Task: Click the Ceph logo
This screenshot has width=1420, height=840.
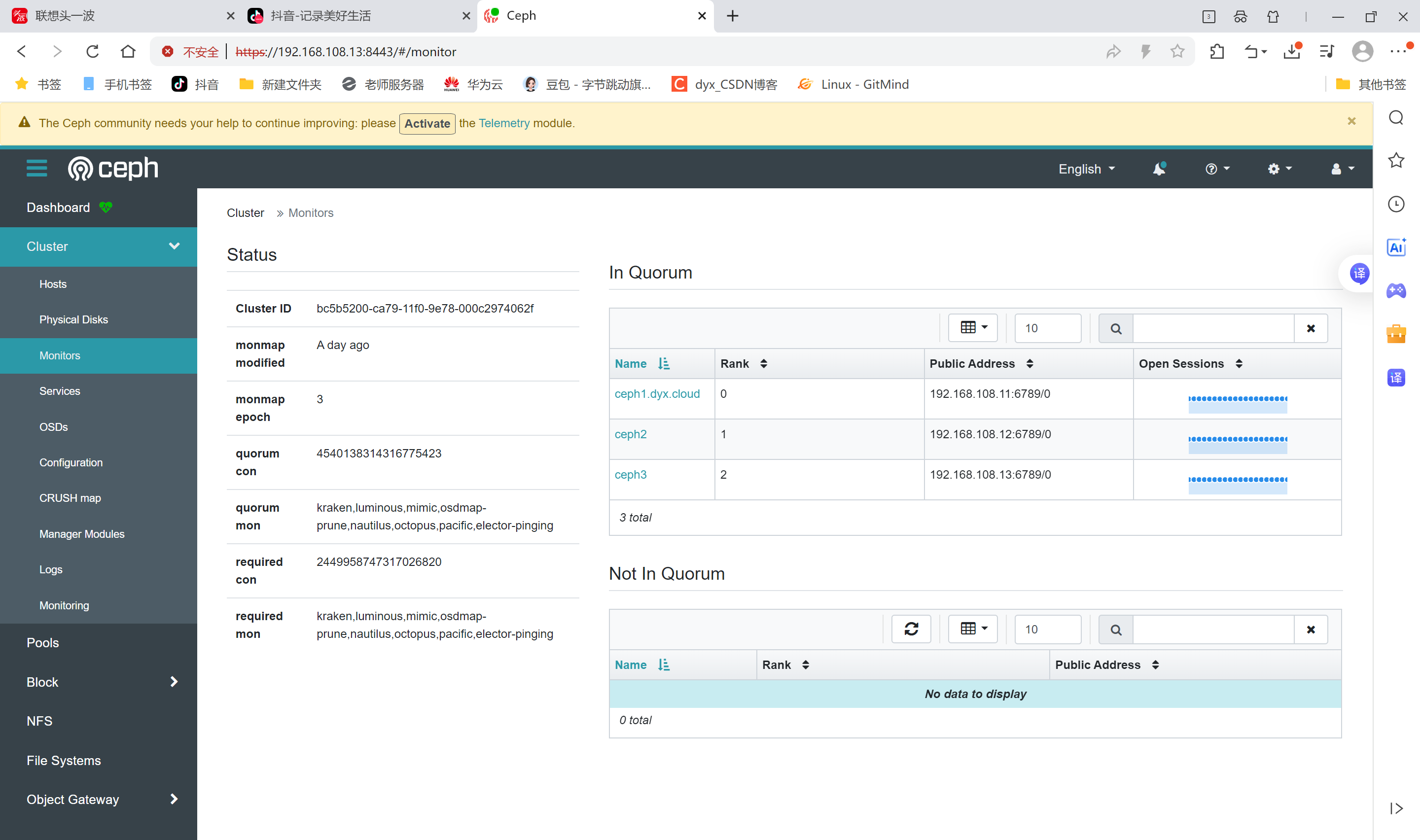Action: pos(113,168)
